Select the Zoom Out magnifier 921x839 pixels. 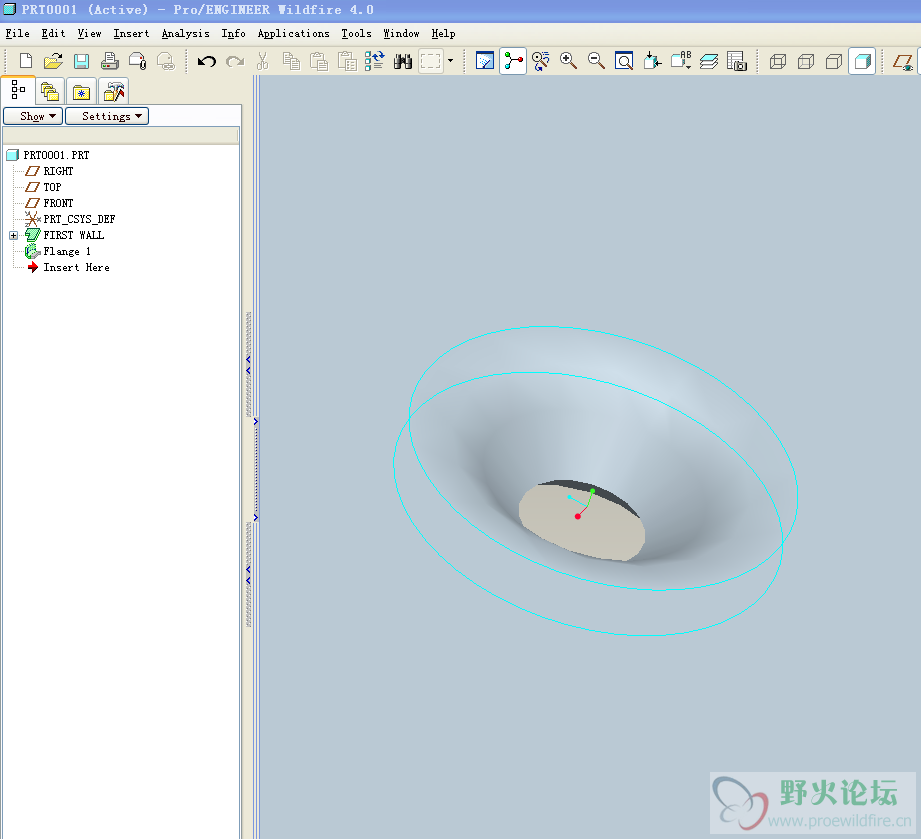point(596,61)
